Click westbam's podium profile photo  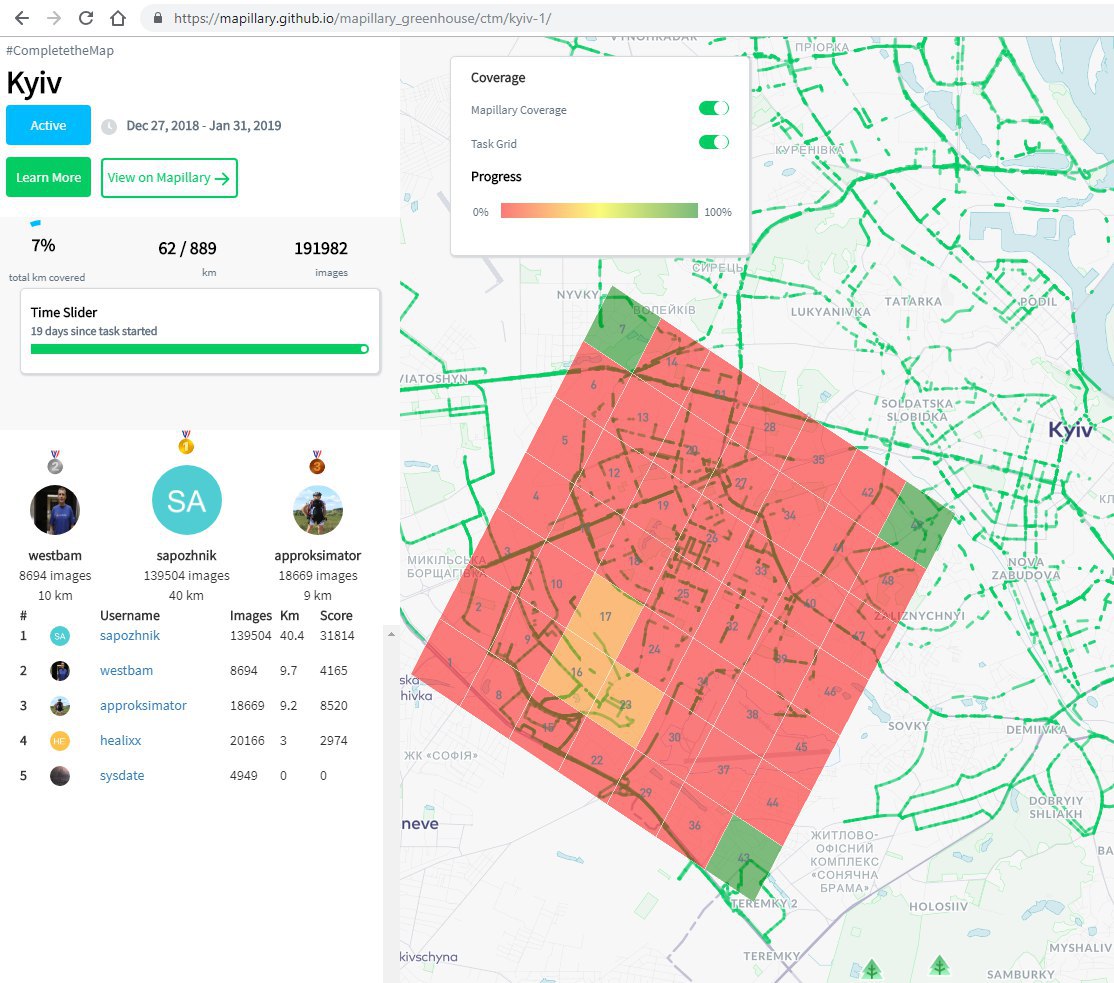coord(55,509)
